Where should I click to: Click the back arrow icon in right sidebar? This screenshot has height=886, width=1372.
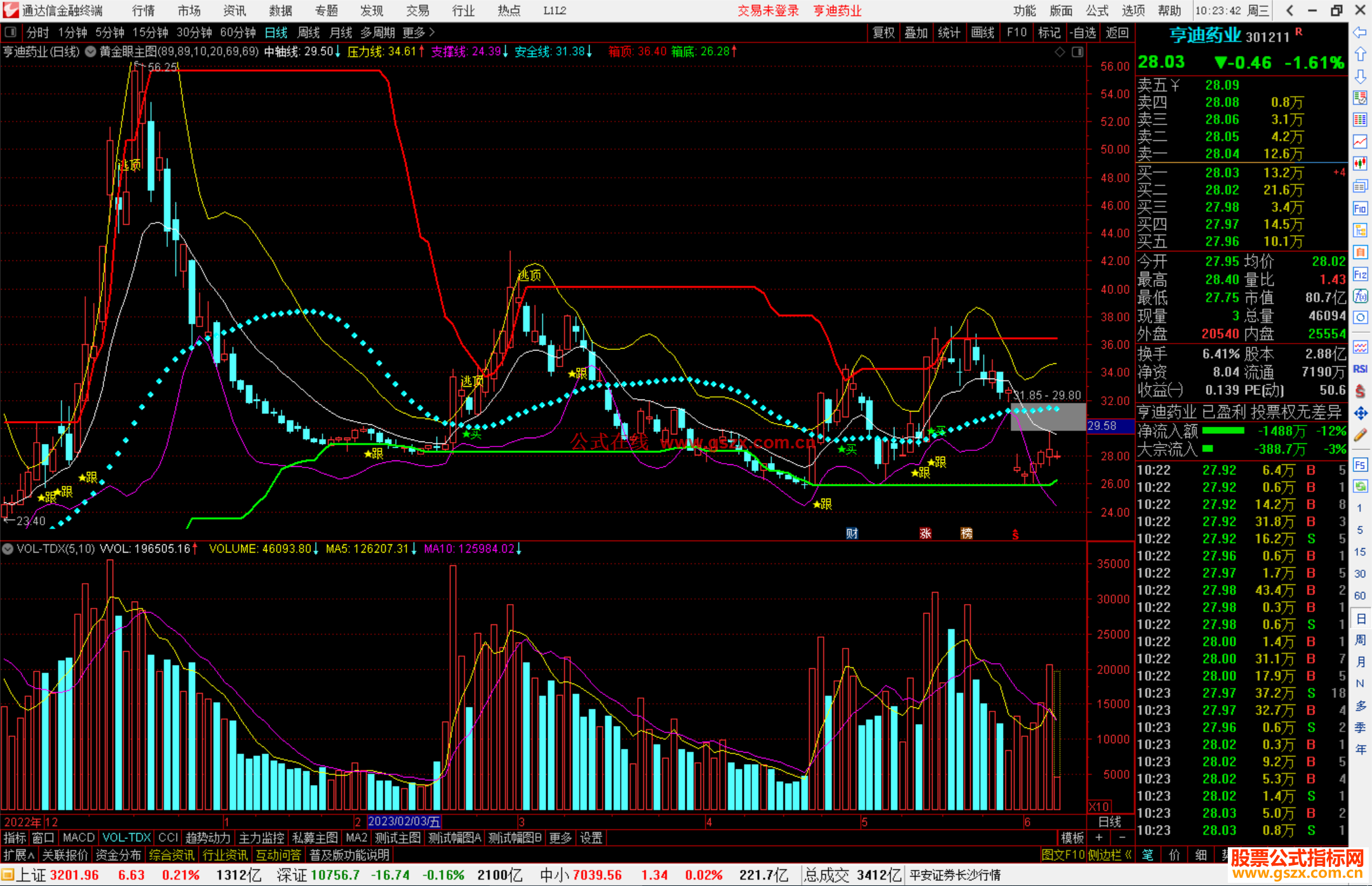(1360, 32)
